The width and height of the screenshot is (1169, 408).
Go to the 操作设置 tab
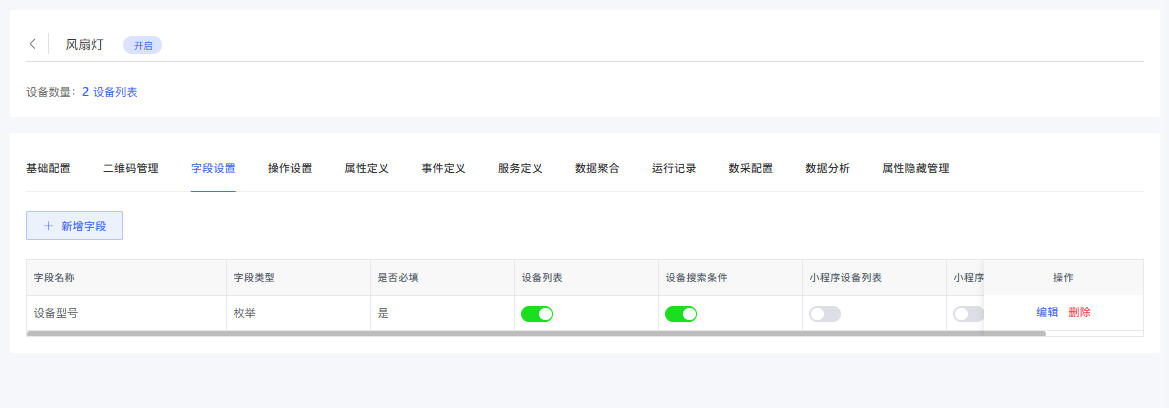290,168
